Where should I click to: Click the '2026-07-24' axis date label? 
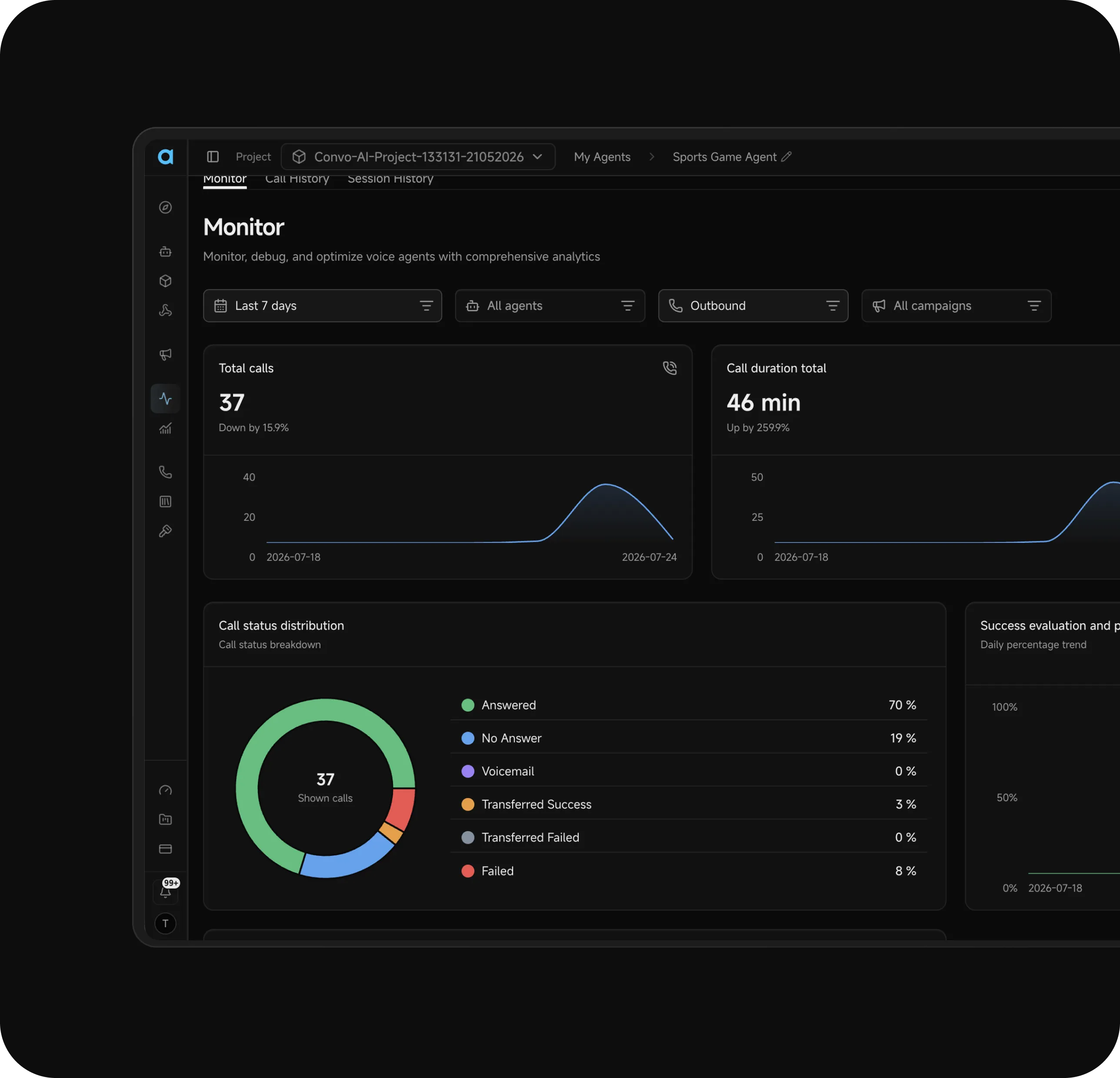649,557
